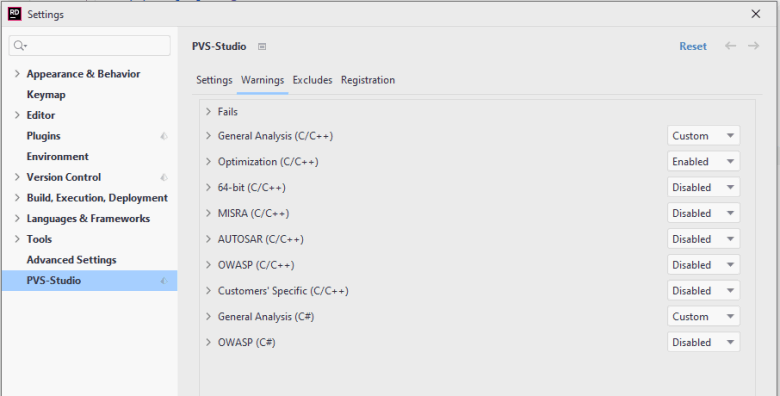Click the Settings window title text
780x396 pixels.
tap(45, 14)
